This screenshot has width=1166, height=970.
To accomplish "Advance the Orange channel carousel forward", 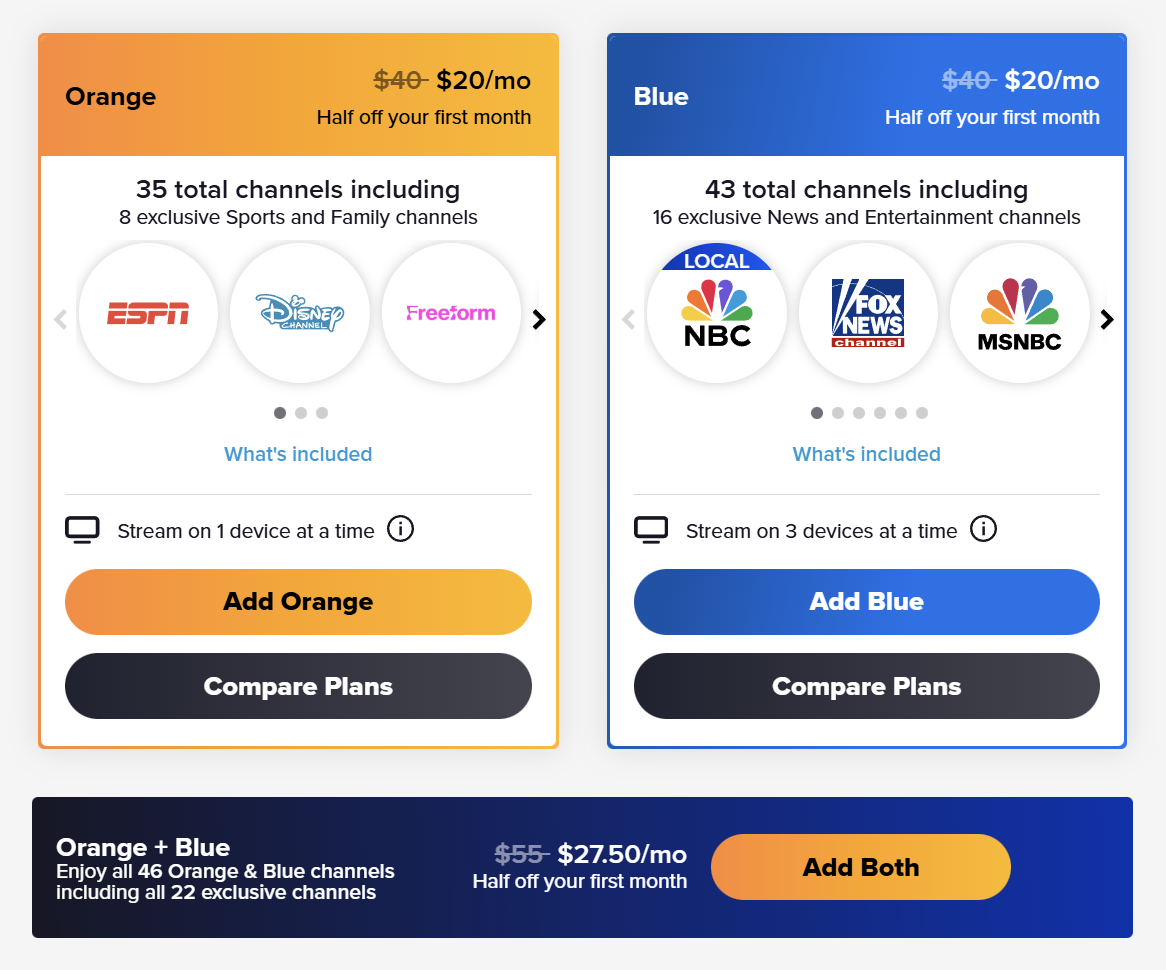I will 538,319.
